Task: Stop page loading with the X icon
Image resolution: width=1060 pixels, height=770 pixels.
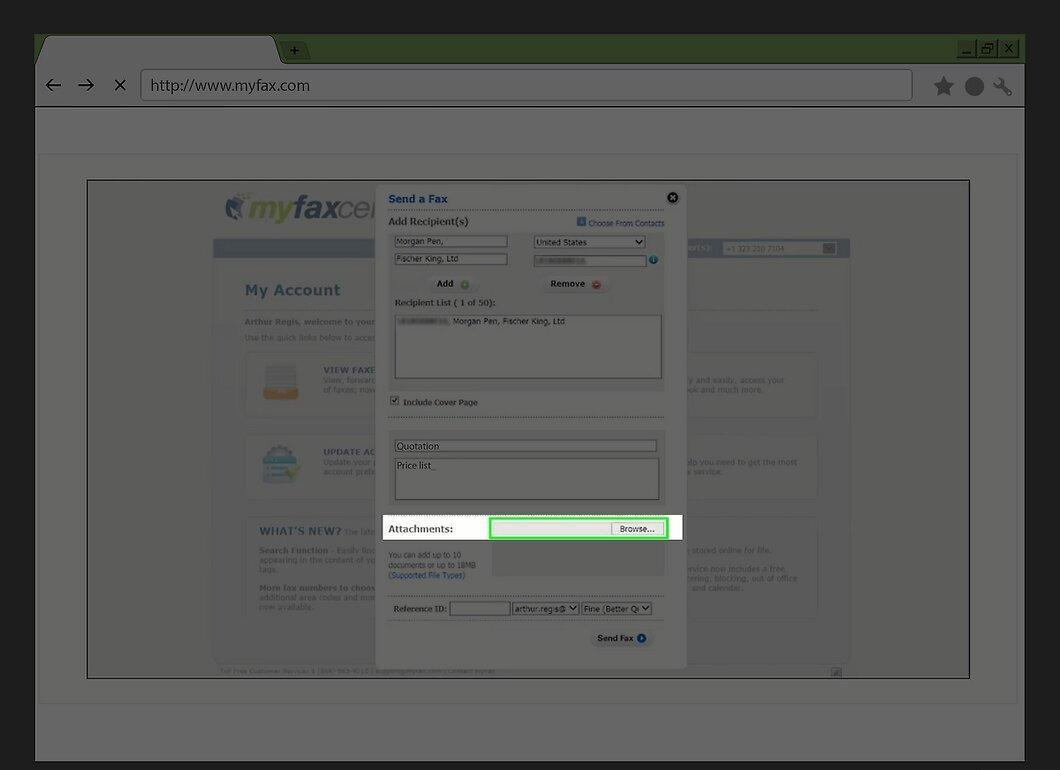Action: [x=120, y=85]
